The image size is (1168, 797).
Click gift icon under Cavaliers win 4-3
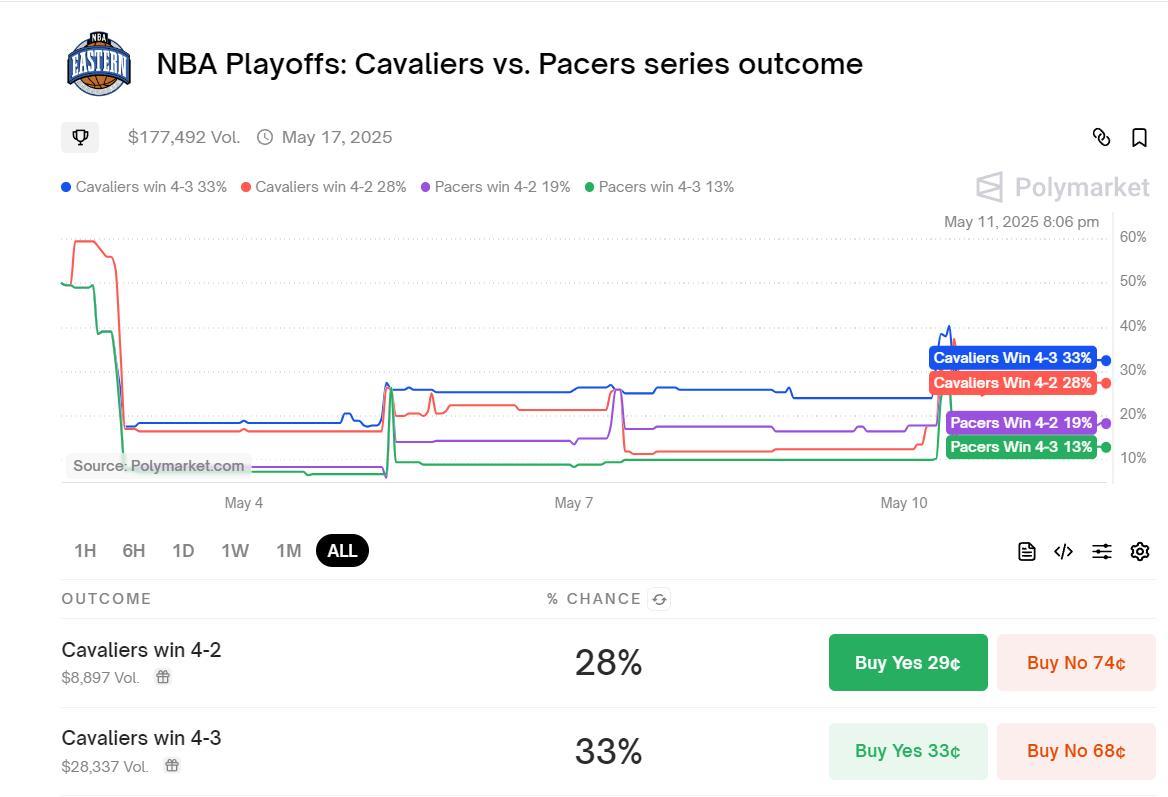click(x=172, y=766)
